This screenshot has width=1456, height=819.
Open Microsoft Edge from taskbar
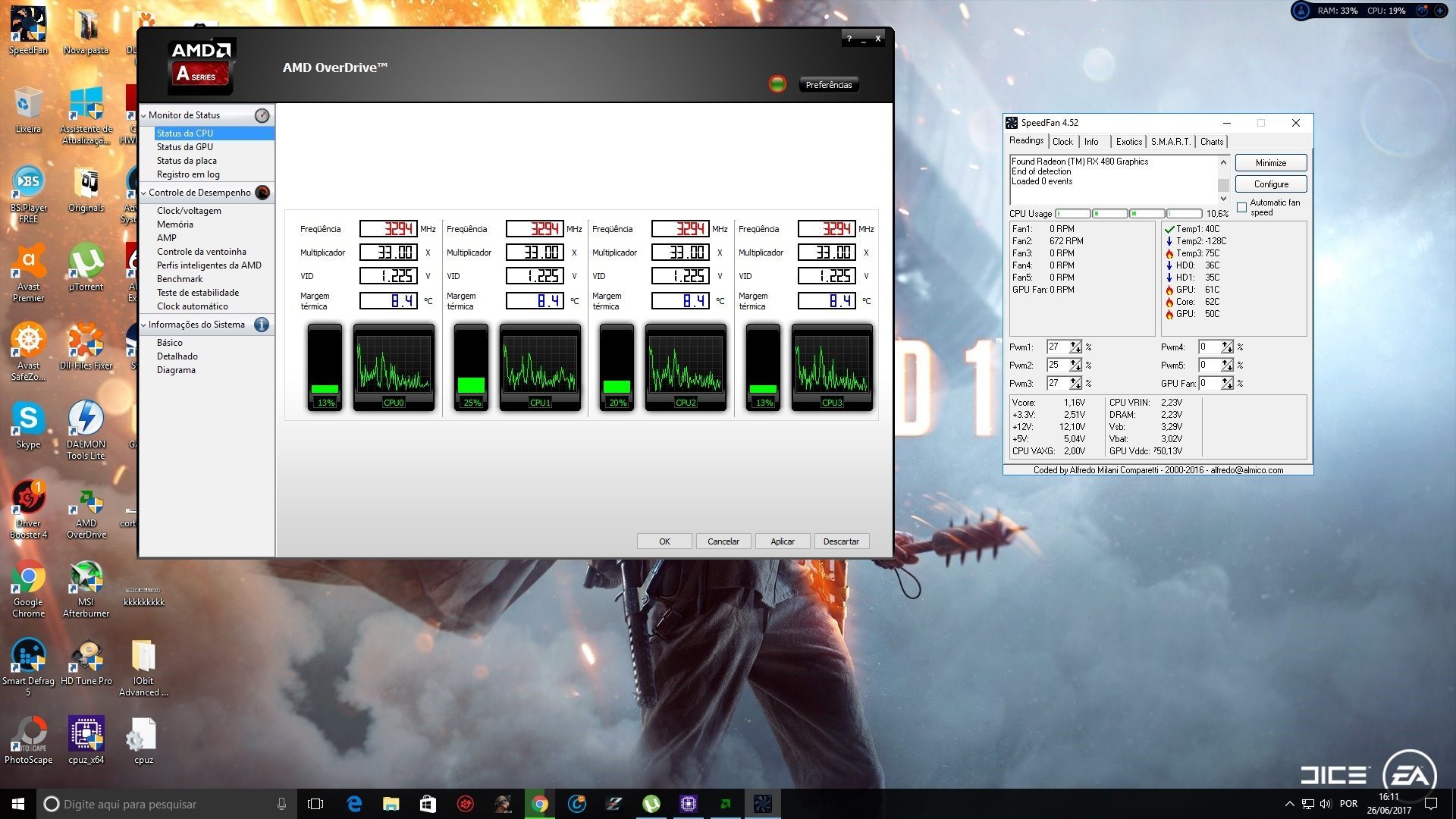pos(354,804)
